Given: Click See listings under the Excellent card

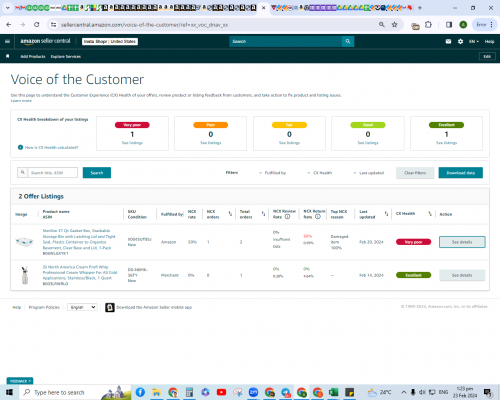Looking at the screenshot, I should pos(447,143).
